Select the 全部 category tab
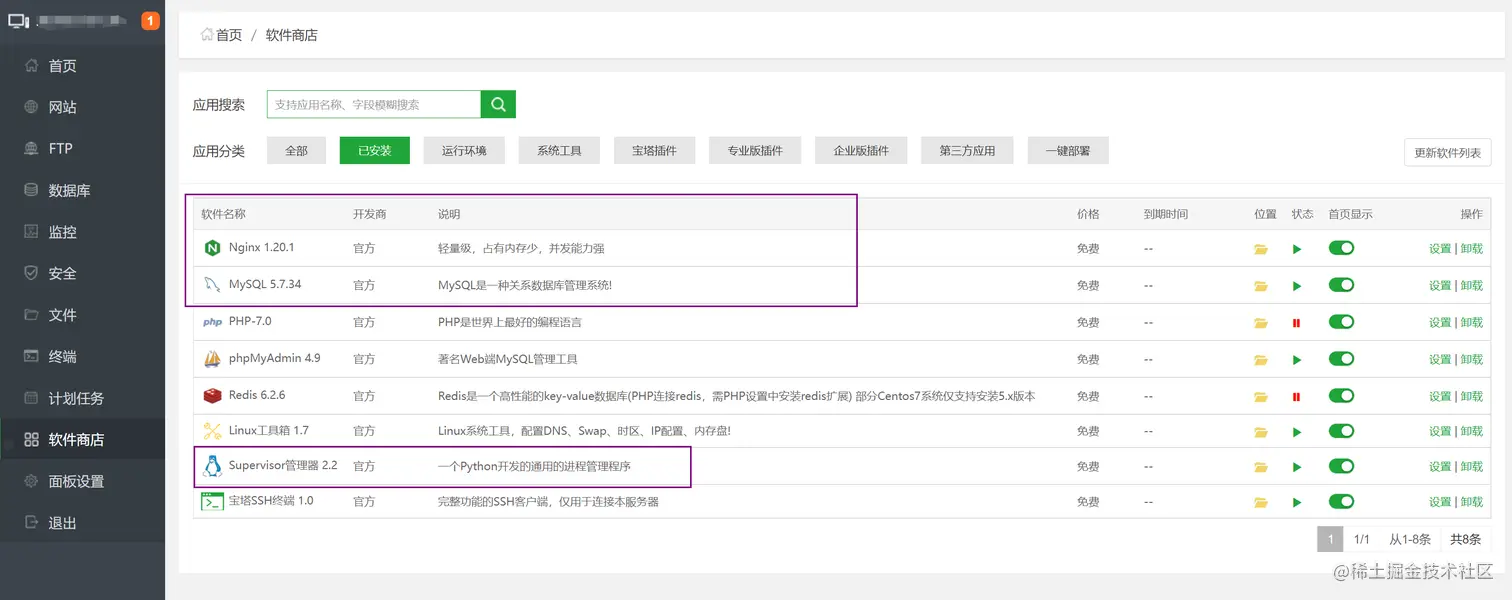Viewport: 1512px width, 600px height. click(297, 151)
